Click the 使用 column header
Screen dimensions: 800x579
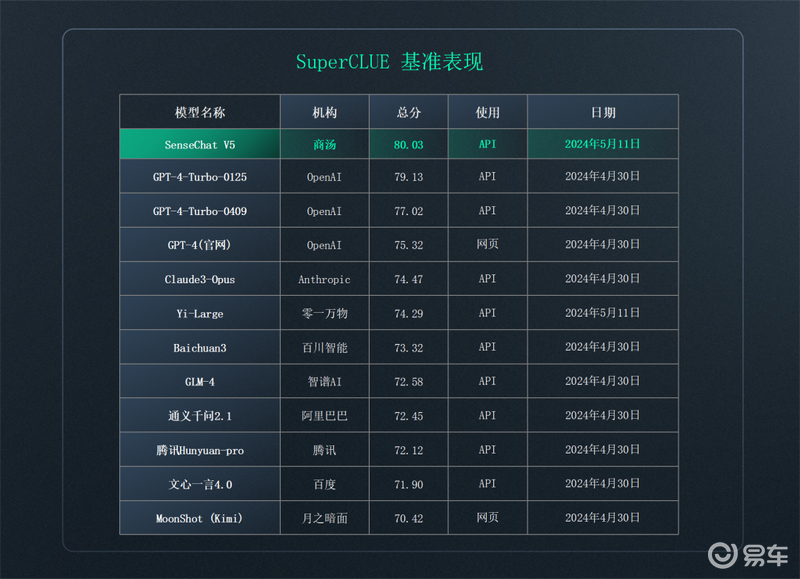[488, 112]
